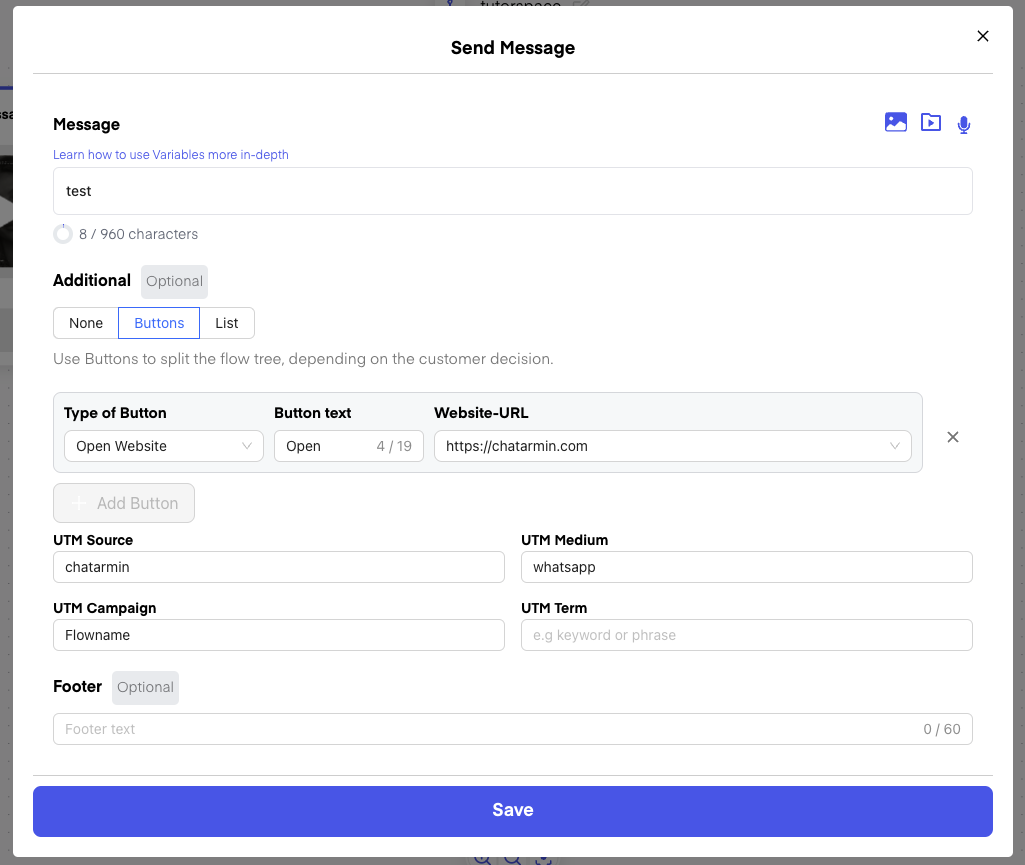The height and width of the screenshot is (865, 1025).
Task: Attach a video using the video icon
Action: pyautogui.click(x=931, y=123)
